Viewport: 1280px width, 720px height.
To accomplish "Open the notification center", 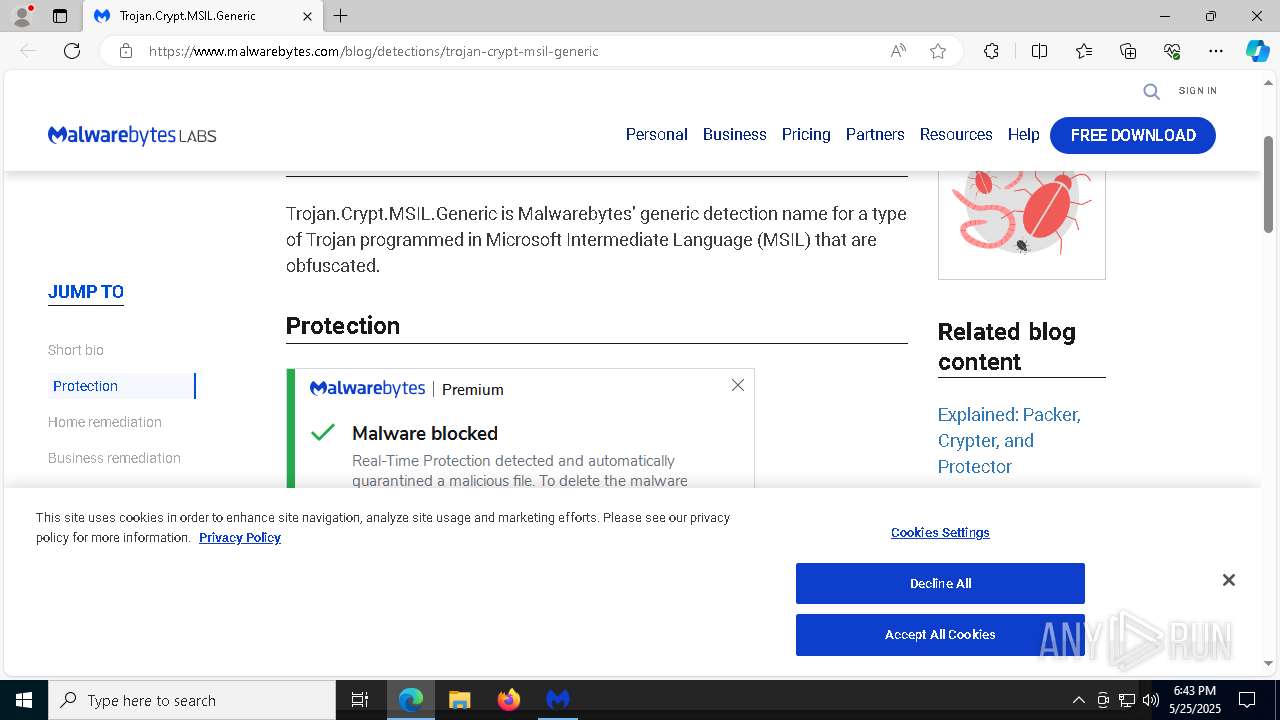I will click(x=1247, y=700).
